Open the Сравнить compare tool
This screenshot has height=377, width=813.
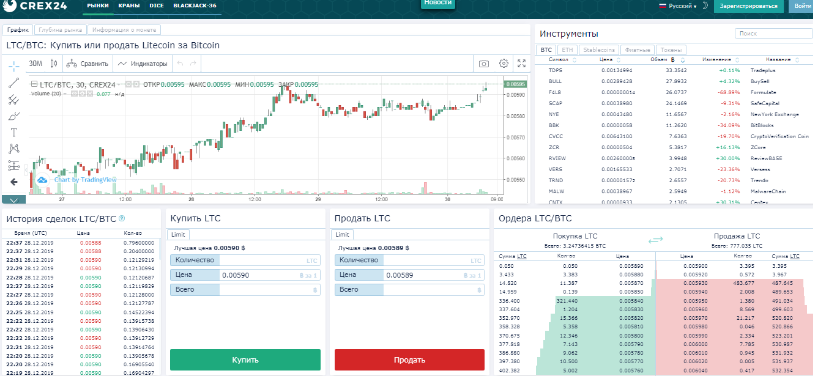88,64
